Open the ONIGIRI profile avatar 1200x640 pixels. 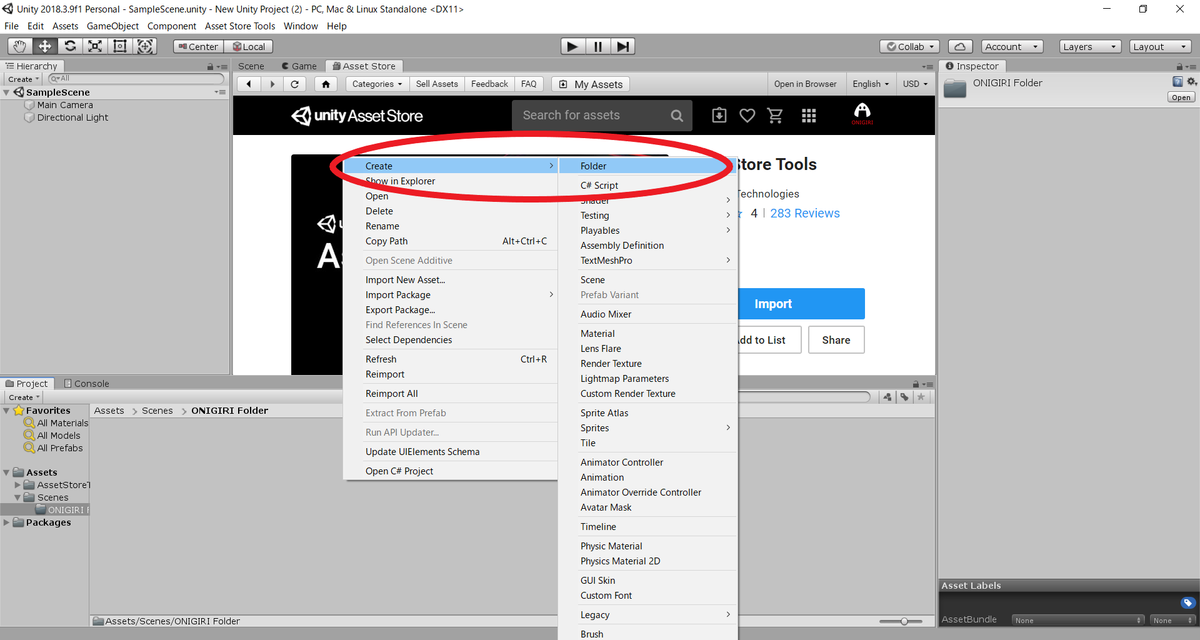[x=862, y=113]
